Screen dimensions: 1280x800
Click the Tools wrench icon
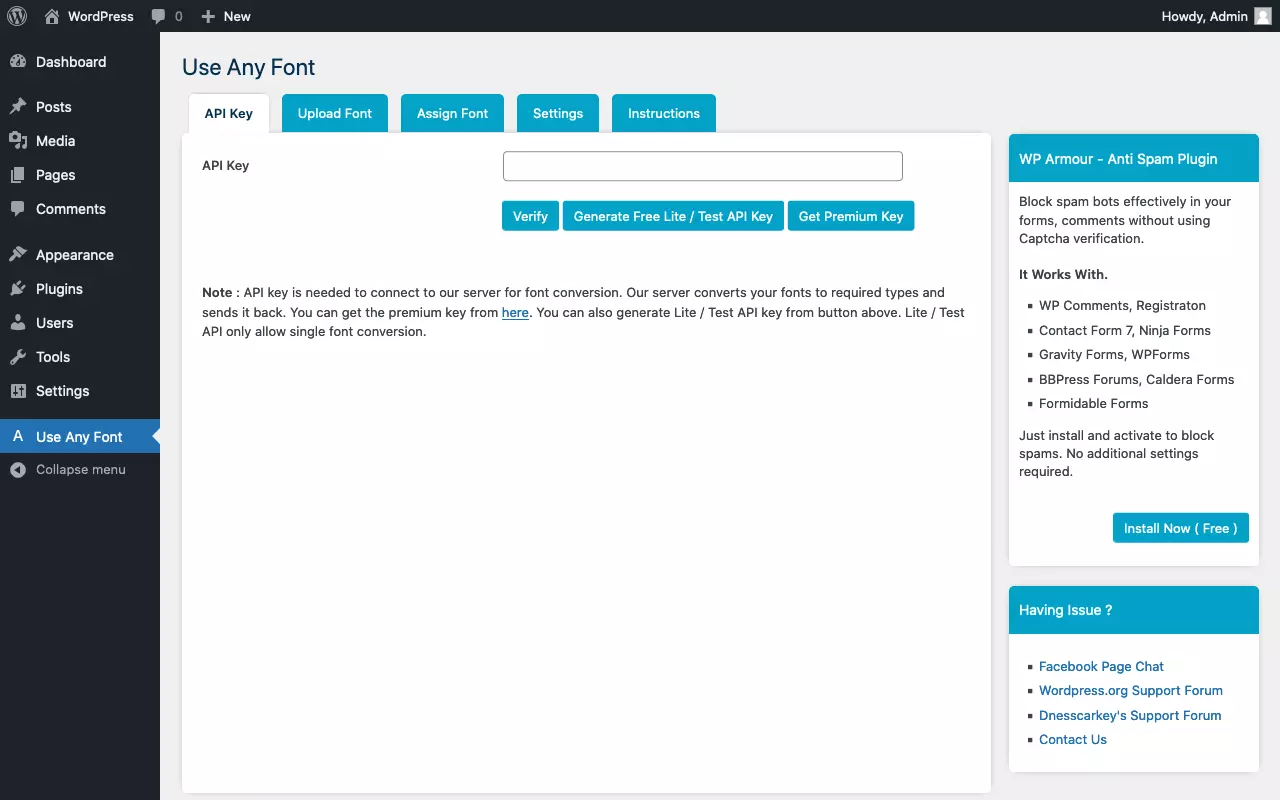[18, 357]
